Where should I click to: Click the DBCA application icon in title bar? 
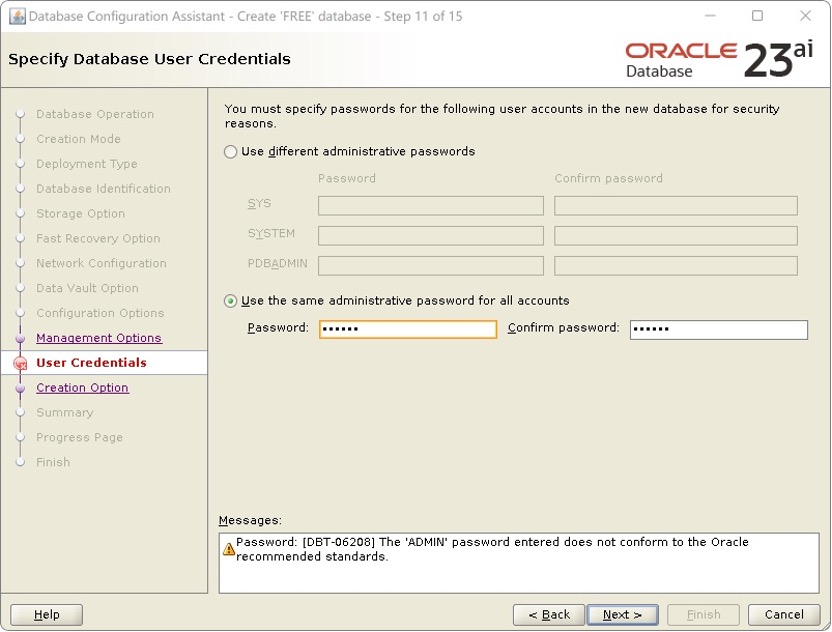15,16
